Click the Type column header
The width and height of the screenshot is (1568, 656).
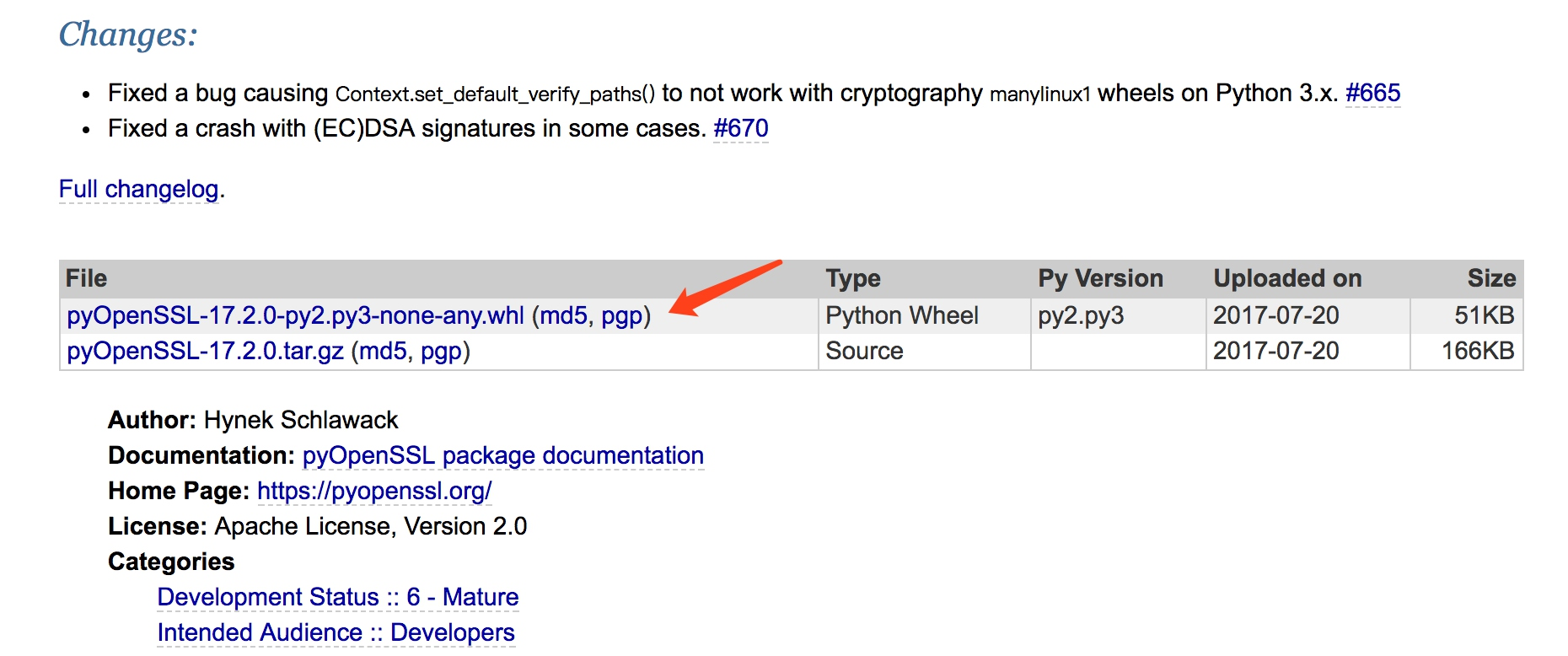pyautogui.click(x=853, y=278)
